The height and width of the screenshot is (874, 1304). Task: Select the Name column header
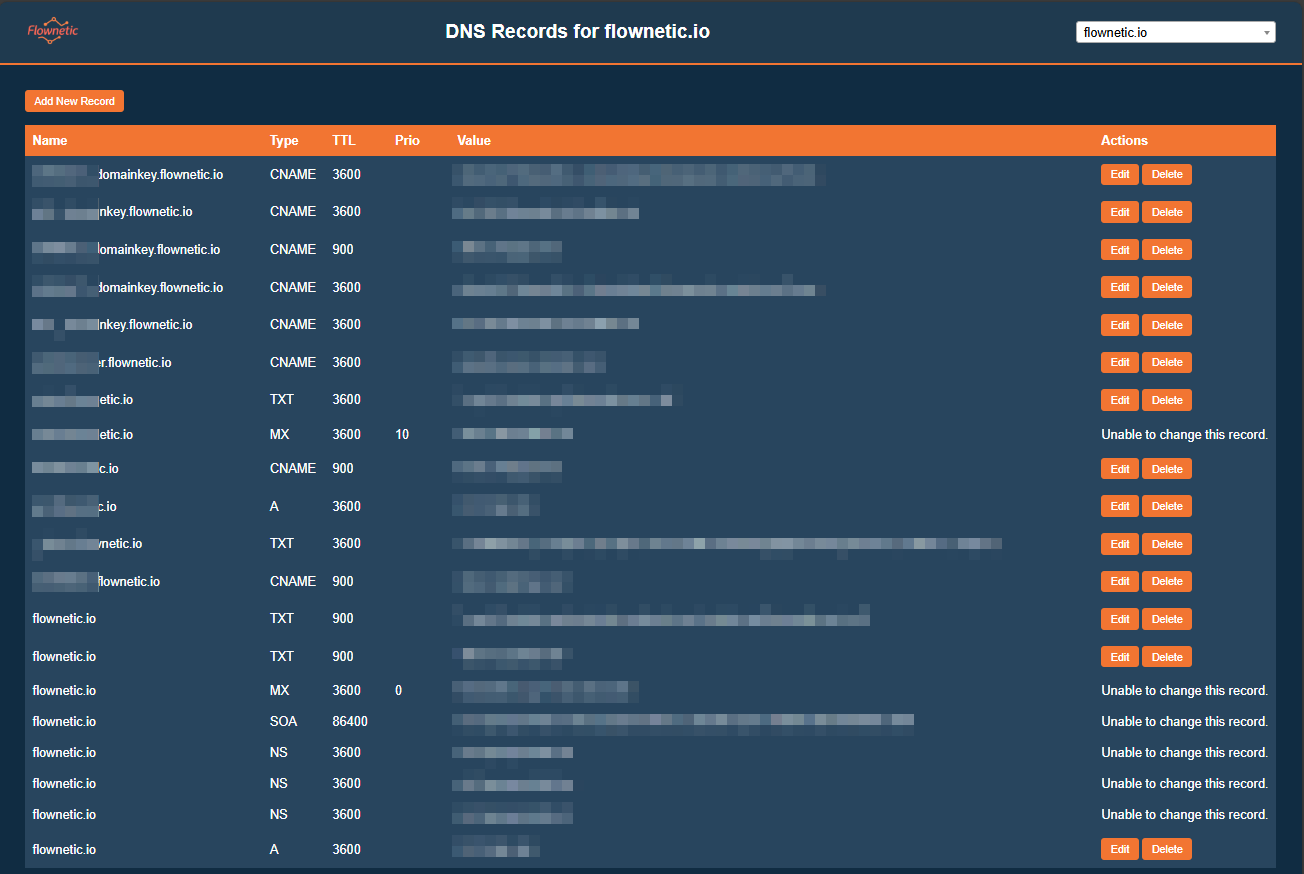point(50,141)
